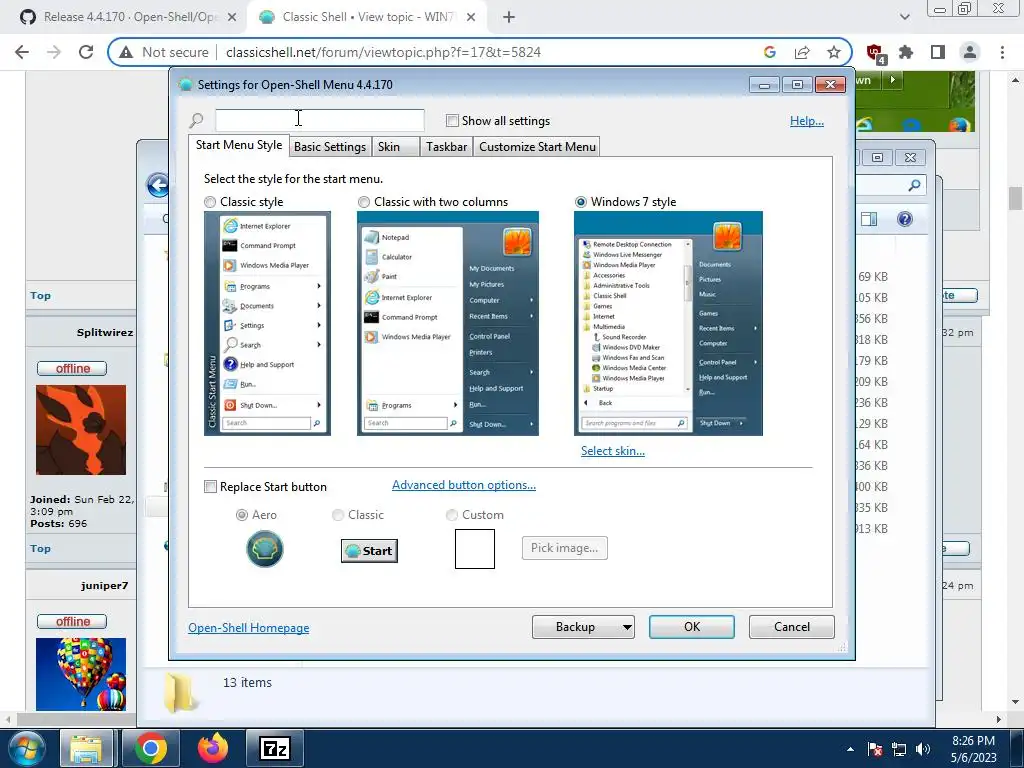1024x768 pixels.
Task: Click the Chrome taskbar icon
Action: 151,748
